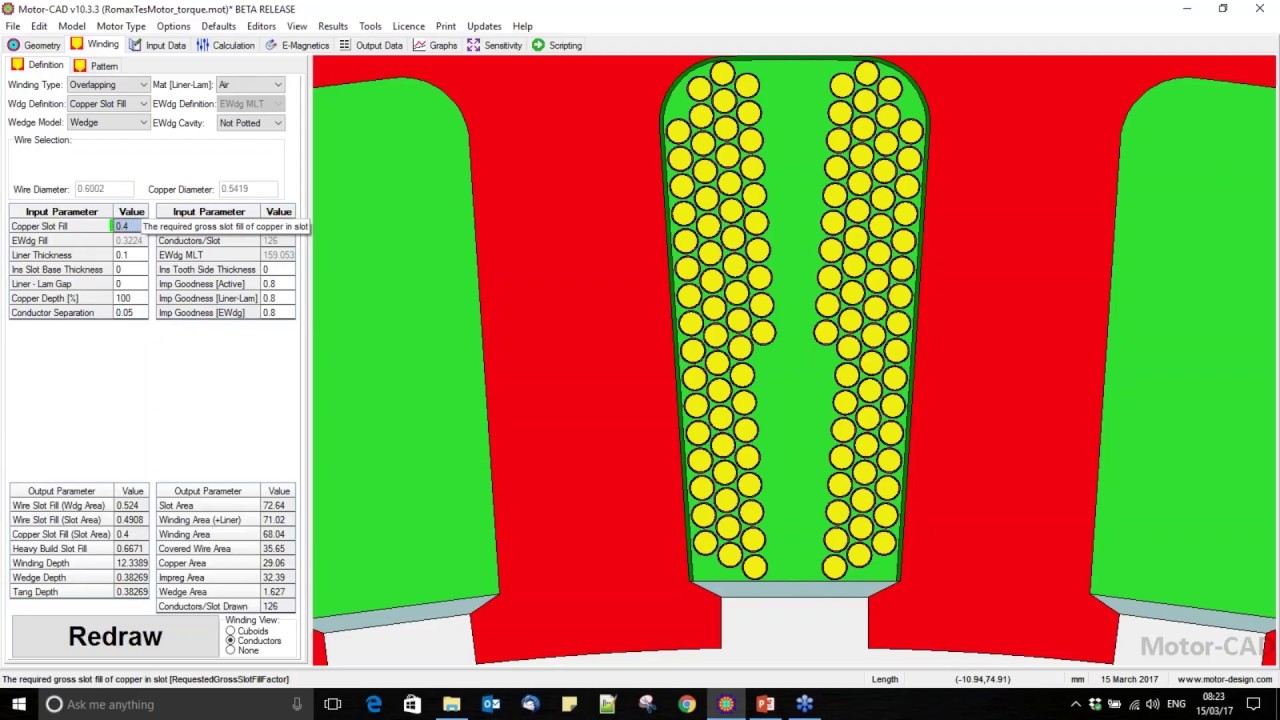Select the Slot Area output value 72.64
The height and width of the screenshot is (720, 1280).
point(277,506)
